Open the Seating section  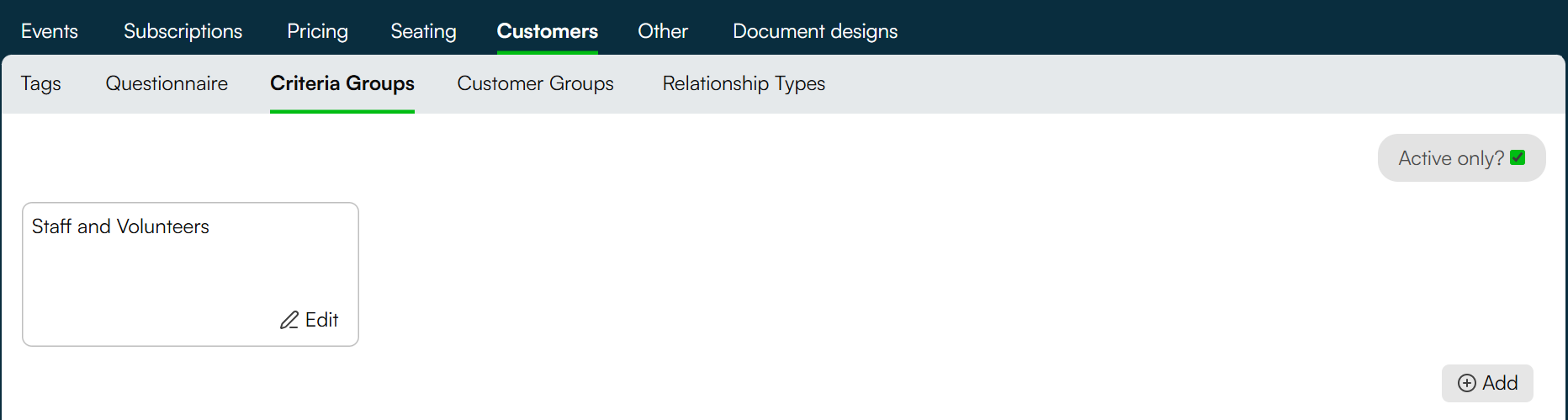coord(423,31)
